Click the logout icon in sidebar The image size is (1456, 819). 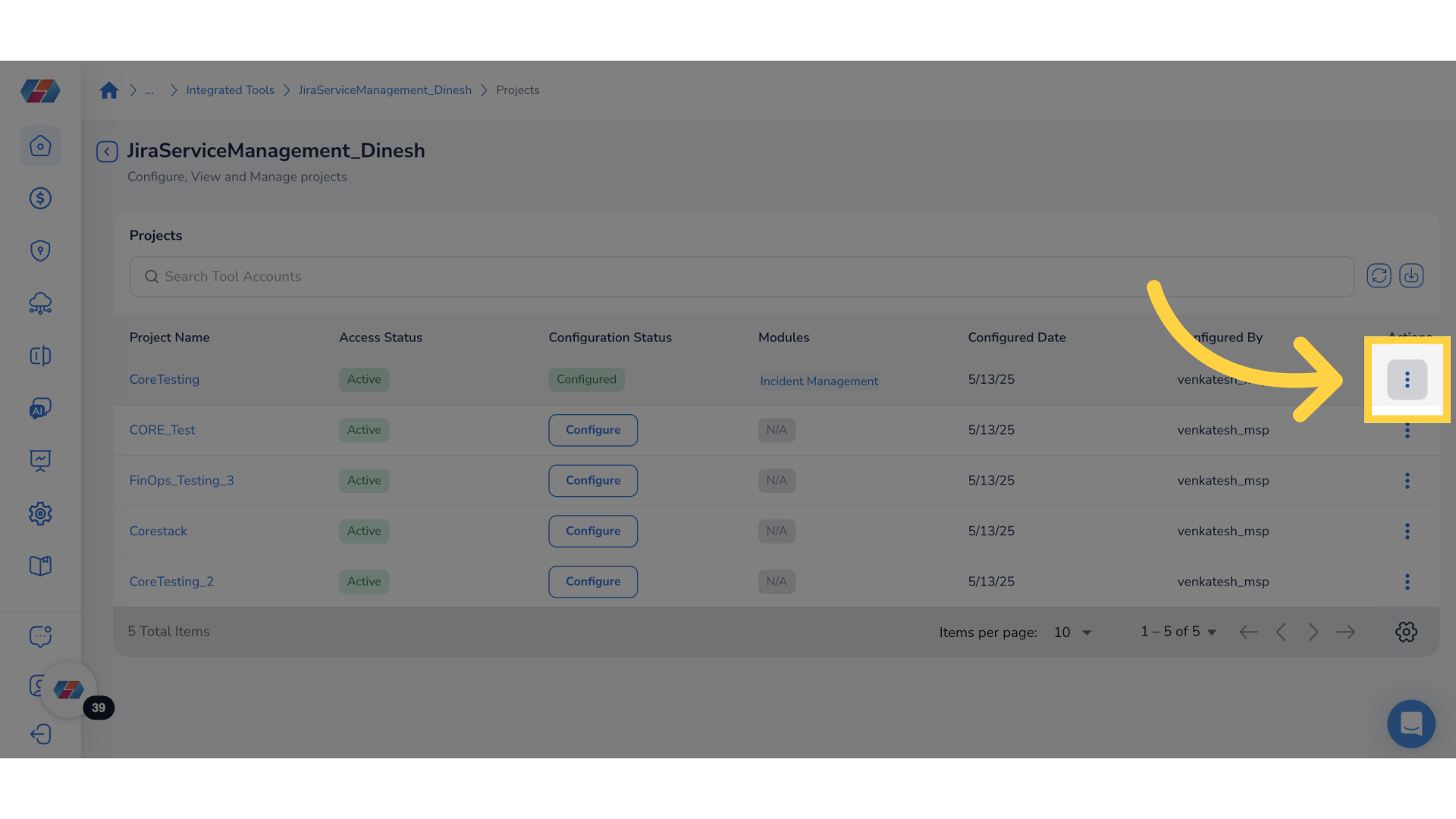coord(40,734)
